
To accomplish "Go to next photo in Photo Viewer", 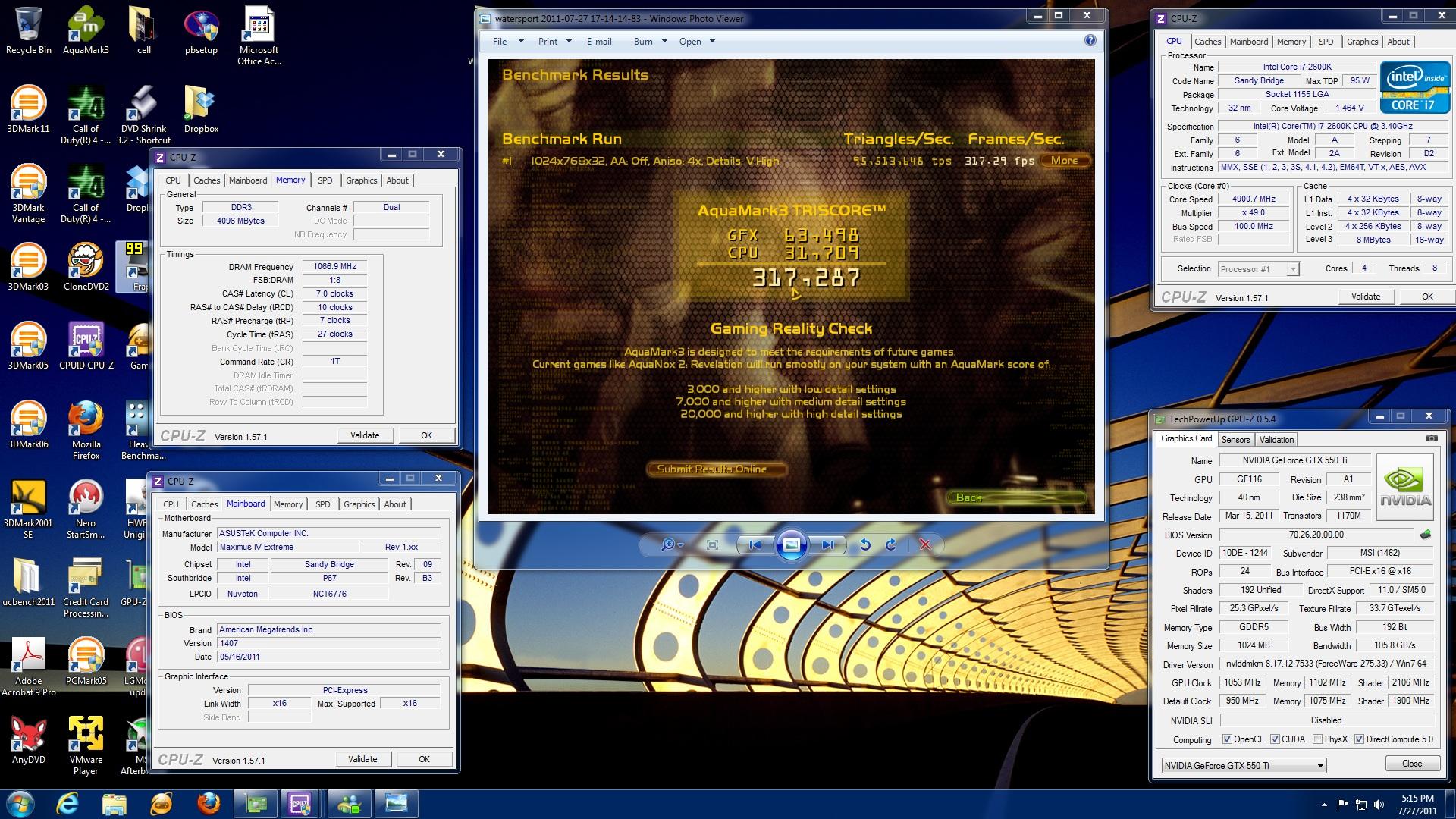I will point(827,544).
